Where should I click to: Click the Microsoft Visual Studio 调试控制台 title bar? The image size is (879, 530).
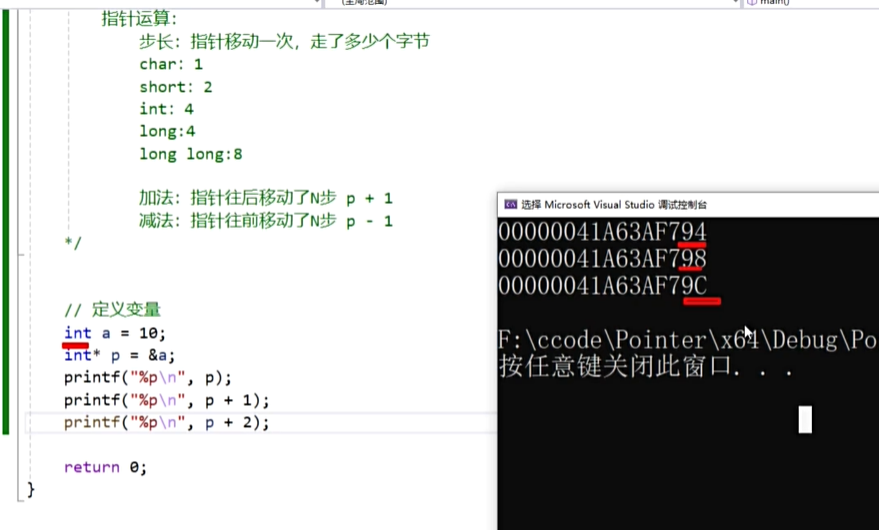688,205
